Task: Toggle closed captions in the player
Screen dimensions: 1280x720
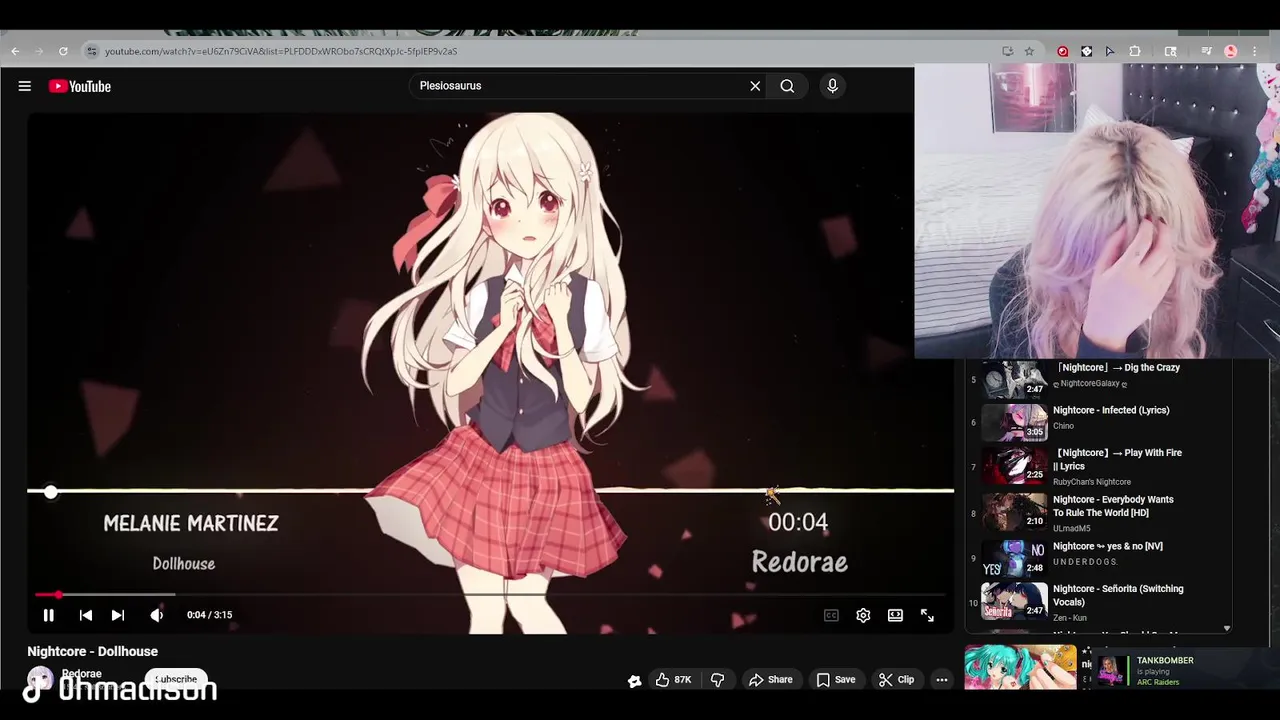Action: pos(831,615)
